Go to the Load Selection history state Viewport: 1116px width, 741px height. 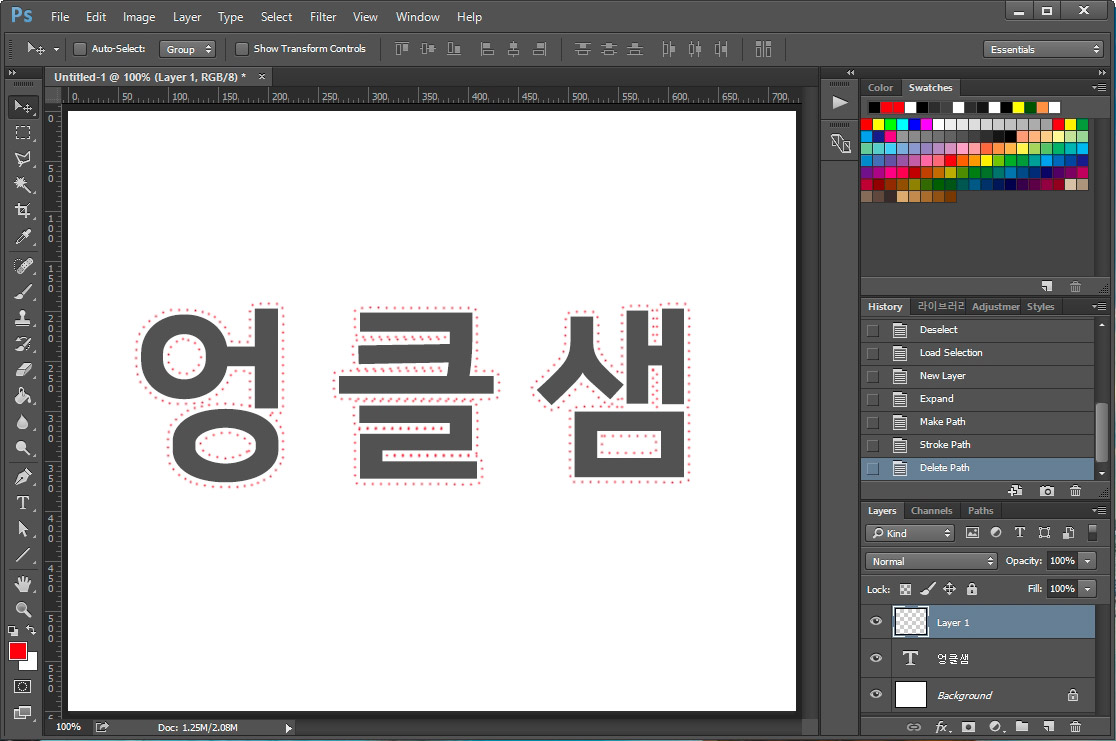point(977,353)
